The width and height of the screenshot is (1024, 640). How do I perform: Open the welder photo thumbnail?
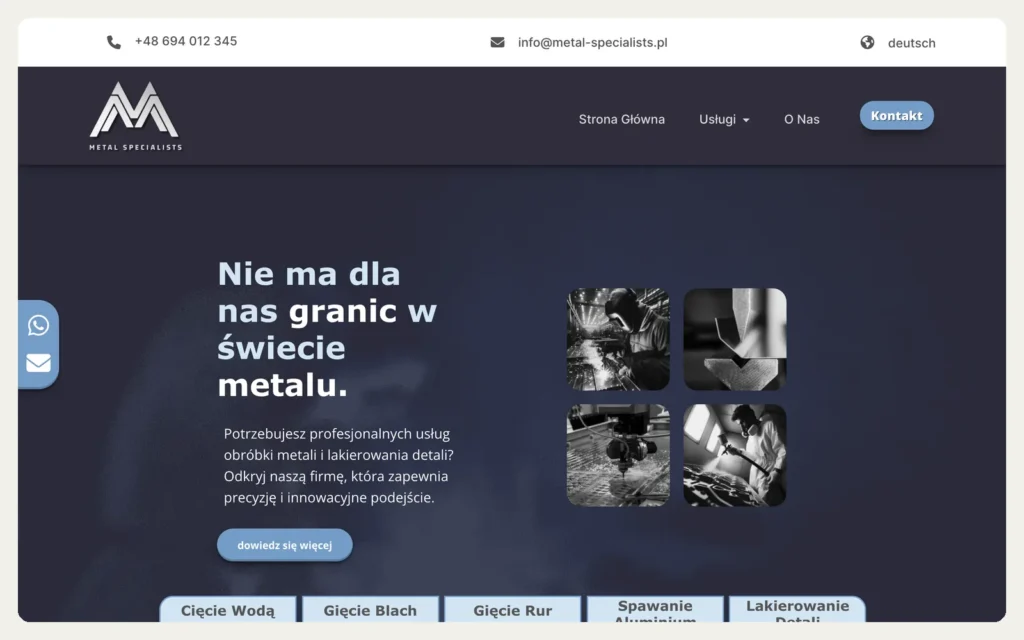tap(618, 340)
